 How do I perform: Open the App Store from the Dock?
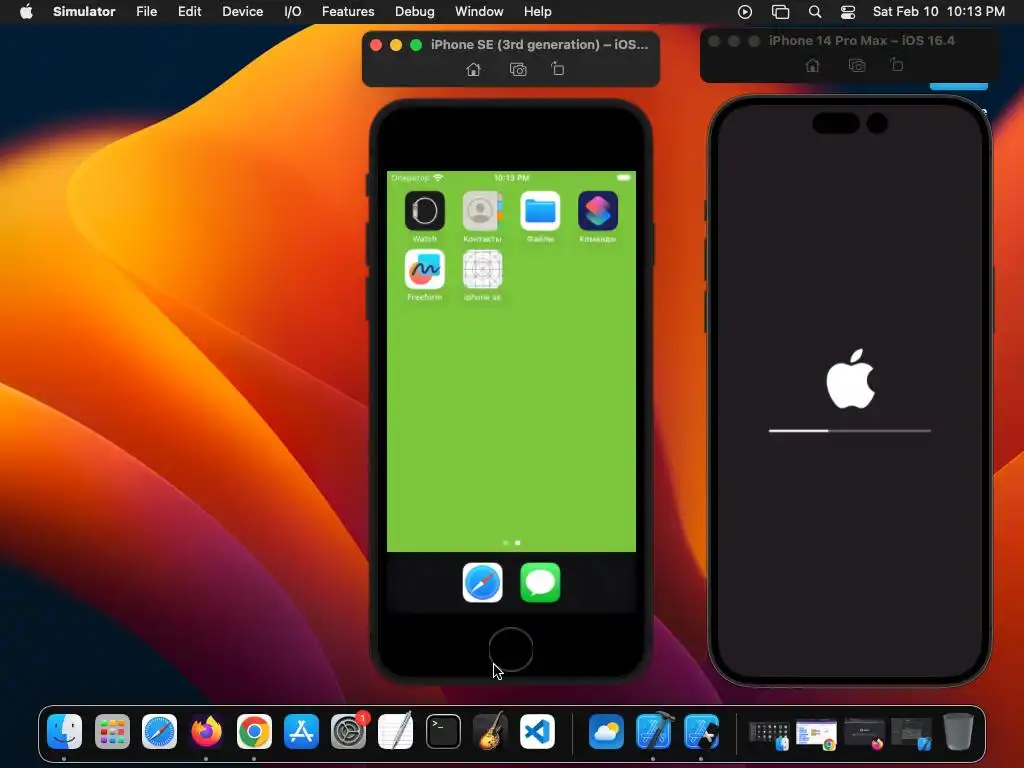[301, 731]
